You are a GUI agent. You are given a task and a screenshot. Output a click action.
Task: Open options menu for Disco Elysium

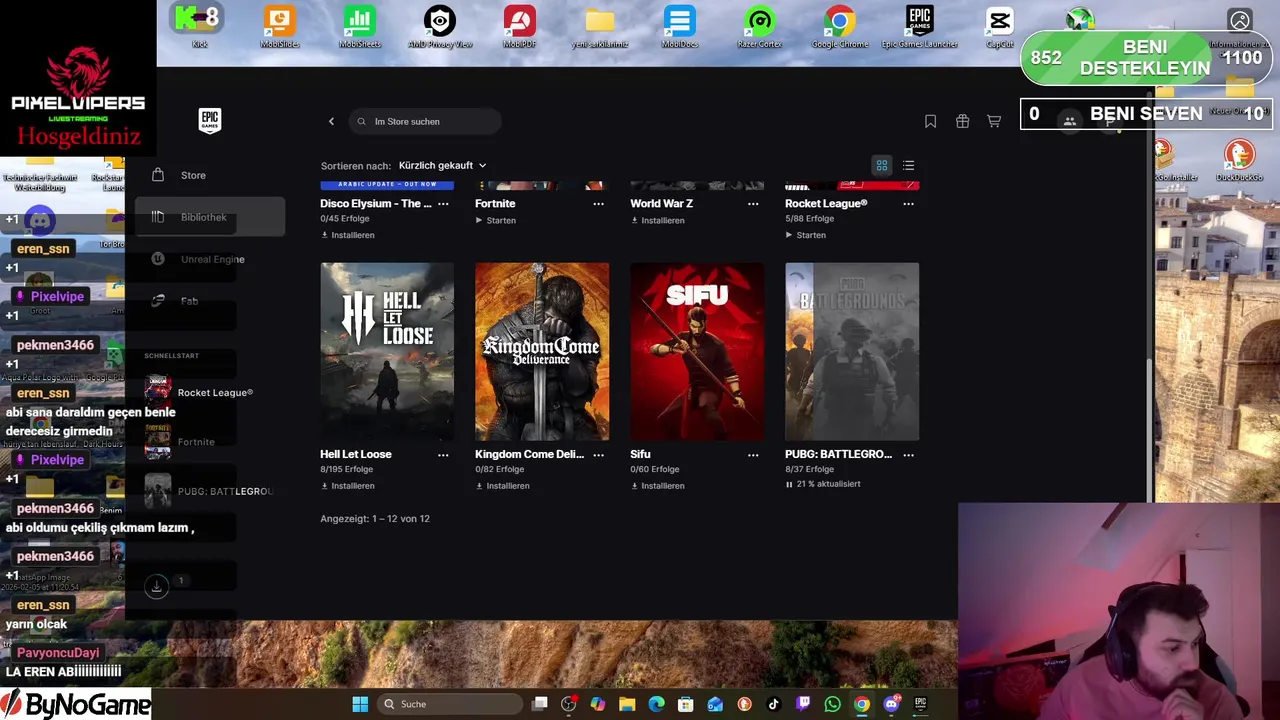tap(443, 203)
